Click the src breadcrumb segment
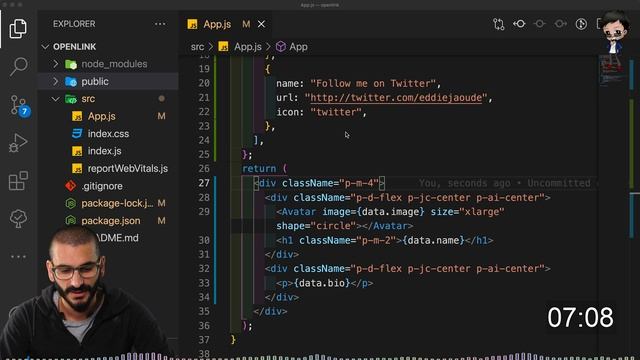This screenshot has width=640, height=360. [x=197, y=47]
